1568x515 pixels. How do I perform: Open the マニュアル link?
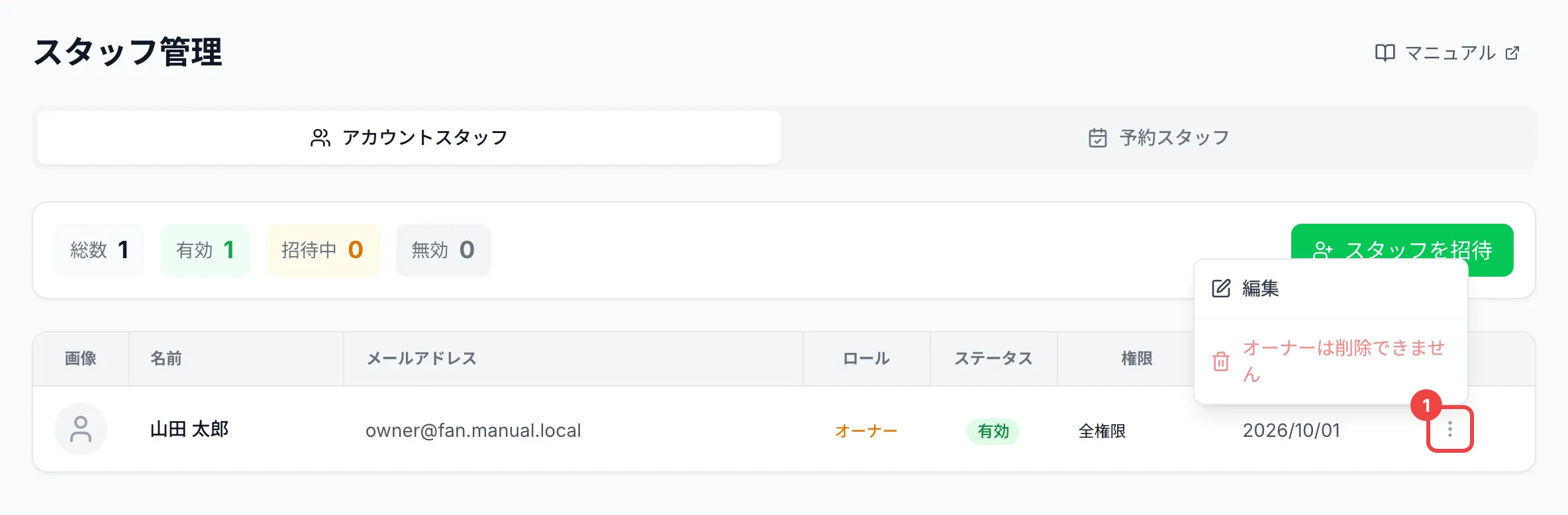[x=1447, y=53]
